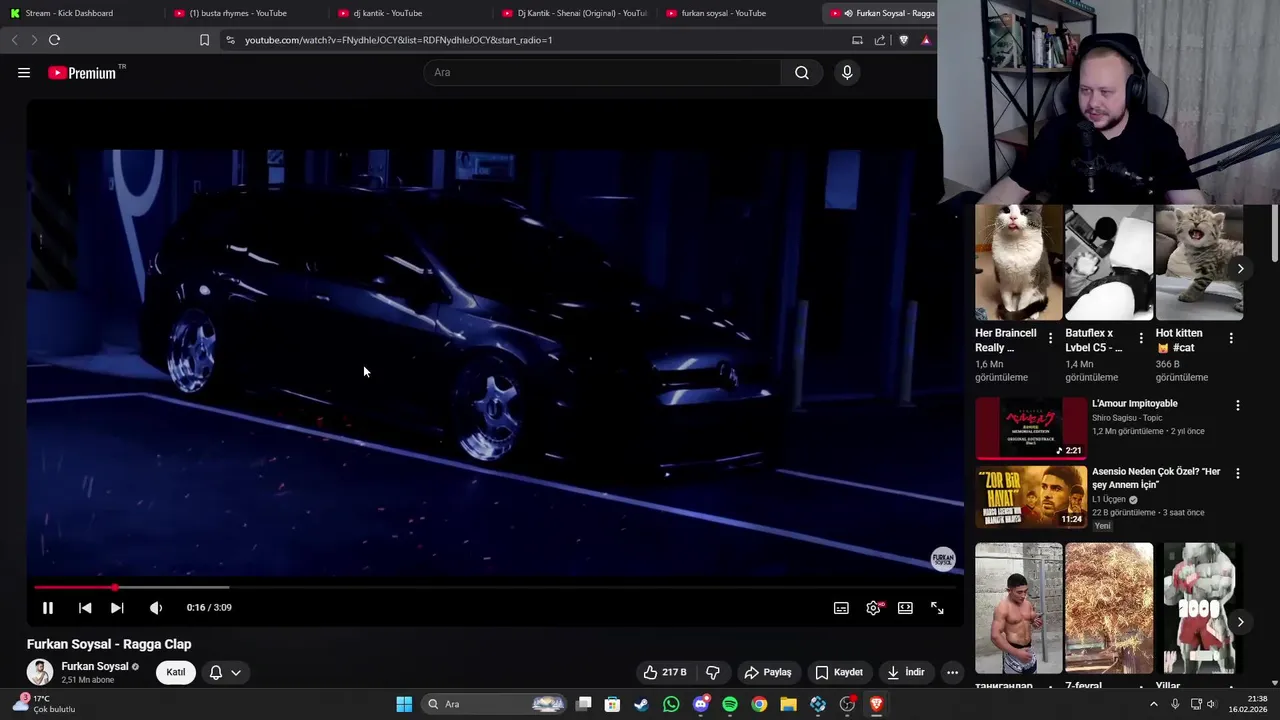1280x720 pixels.
Task: Open Her Braincell Really short thumbnail
Action: 1019,263
